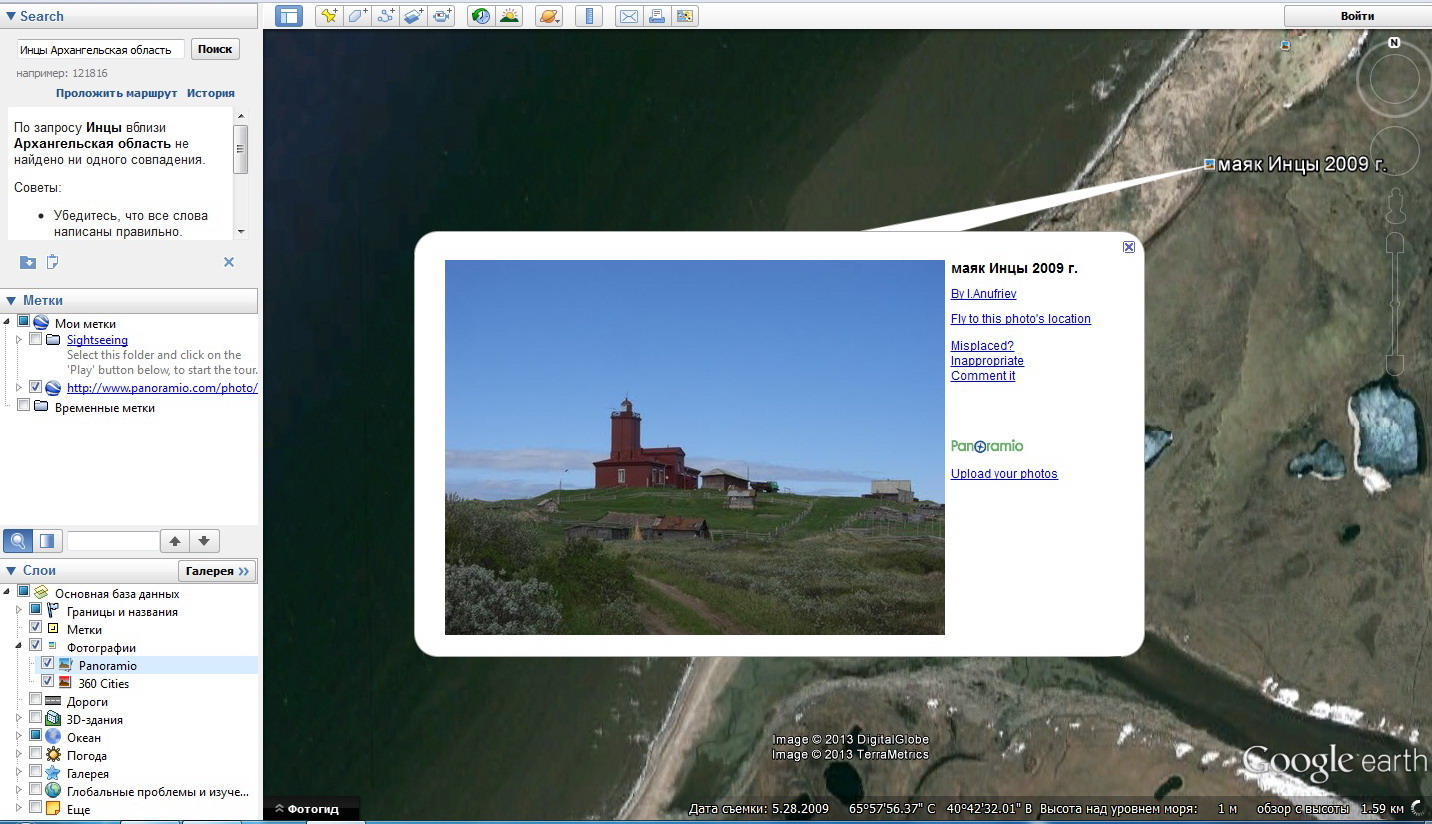Toggle sunlight across the landscape

click(510, 16)
